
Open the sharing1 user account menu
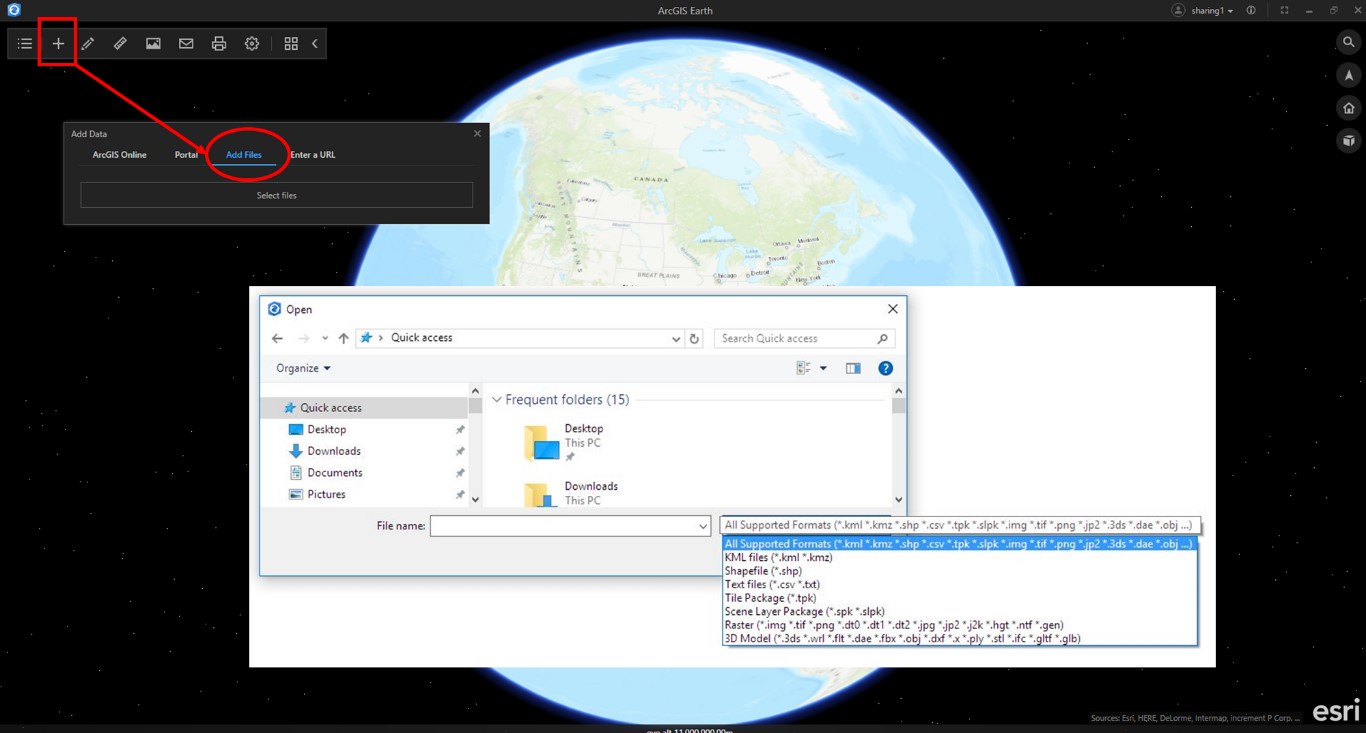point(1203,10)
